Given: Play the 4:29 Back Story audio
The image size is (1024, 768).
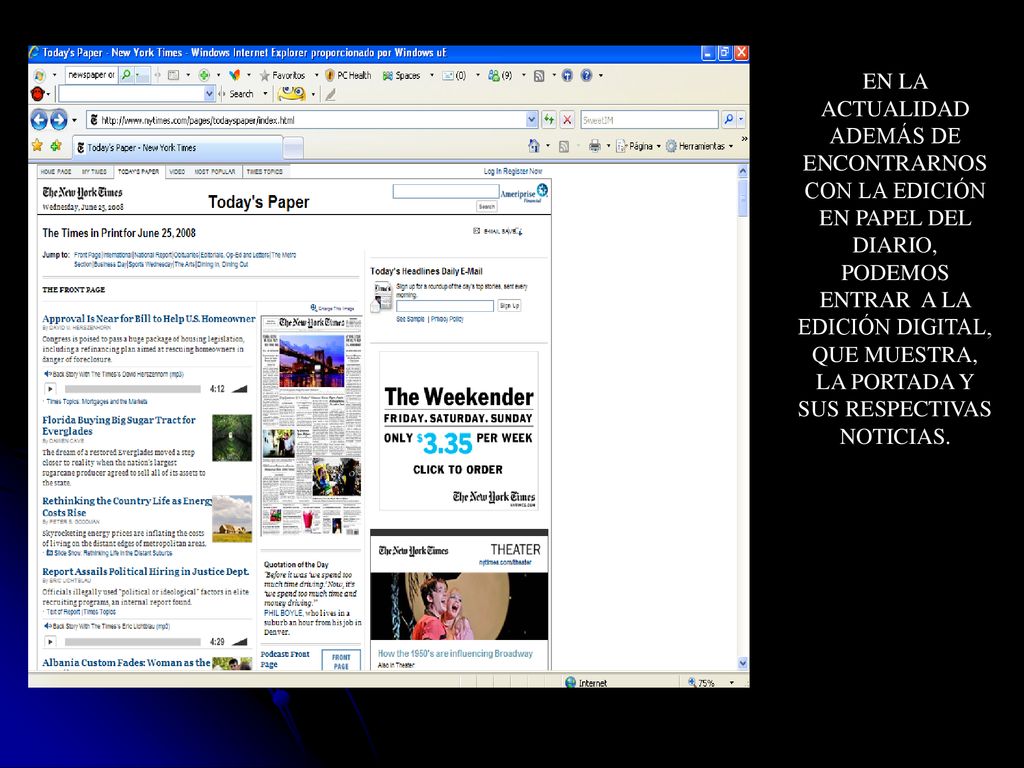Looking at the screenshot, I should coord(50,642).
